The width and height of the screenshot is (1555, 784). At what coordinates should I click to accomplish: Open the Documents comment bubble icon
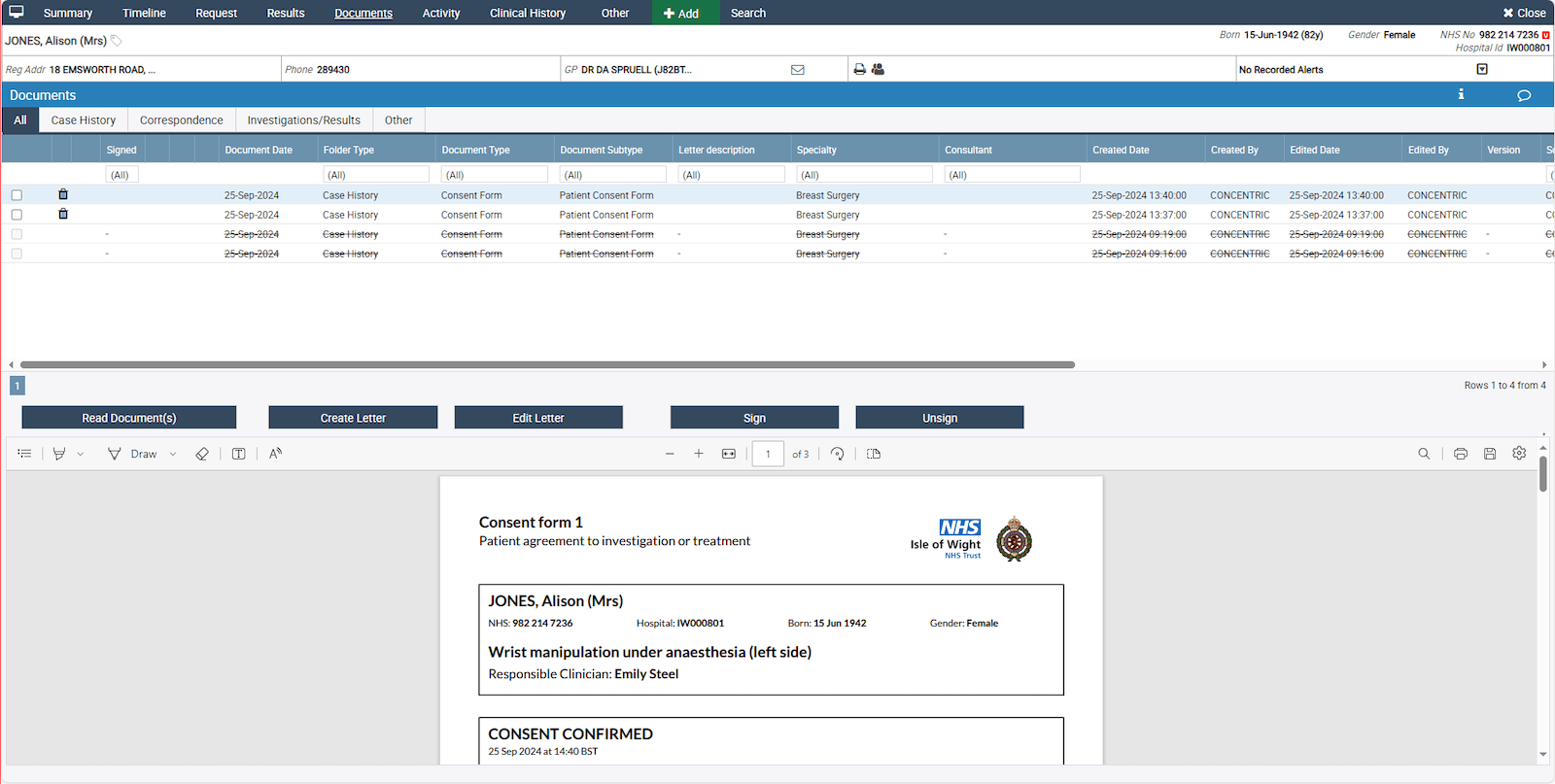point(1524,95)
